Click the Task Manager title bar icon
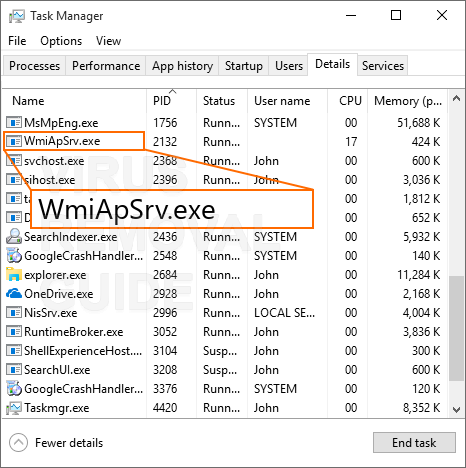The width and height of the screenshot is (466, 468). tap(16, 16)
